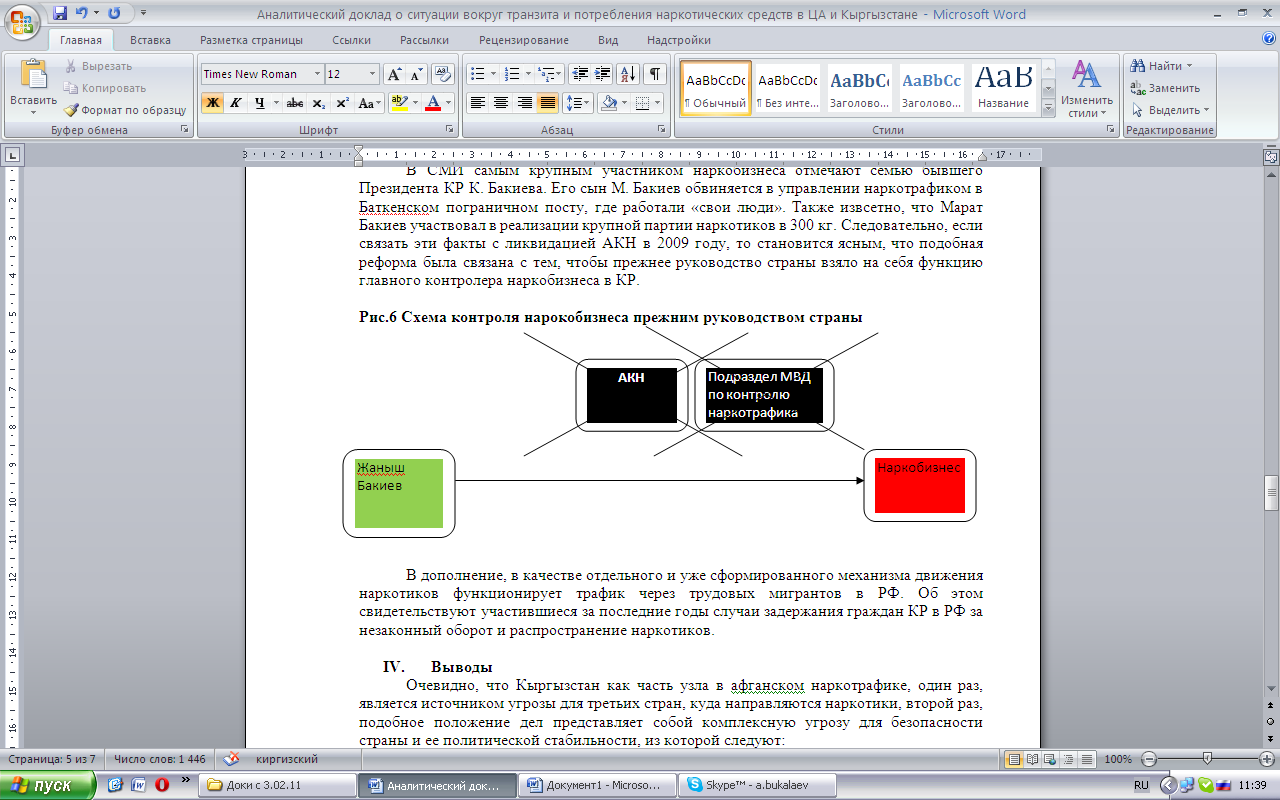Switch to Рассылки tab

[424, 40]
